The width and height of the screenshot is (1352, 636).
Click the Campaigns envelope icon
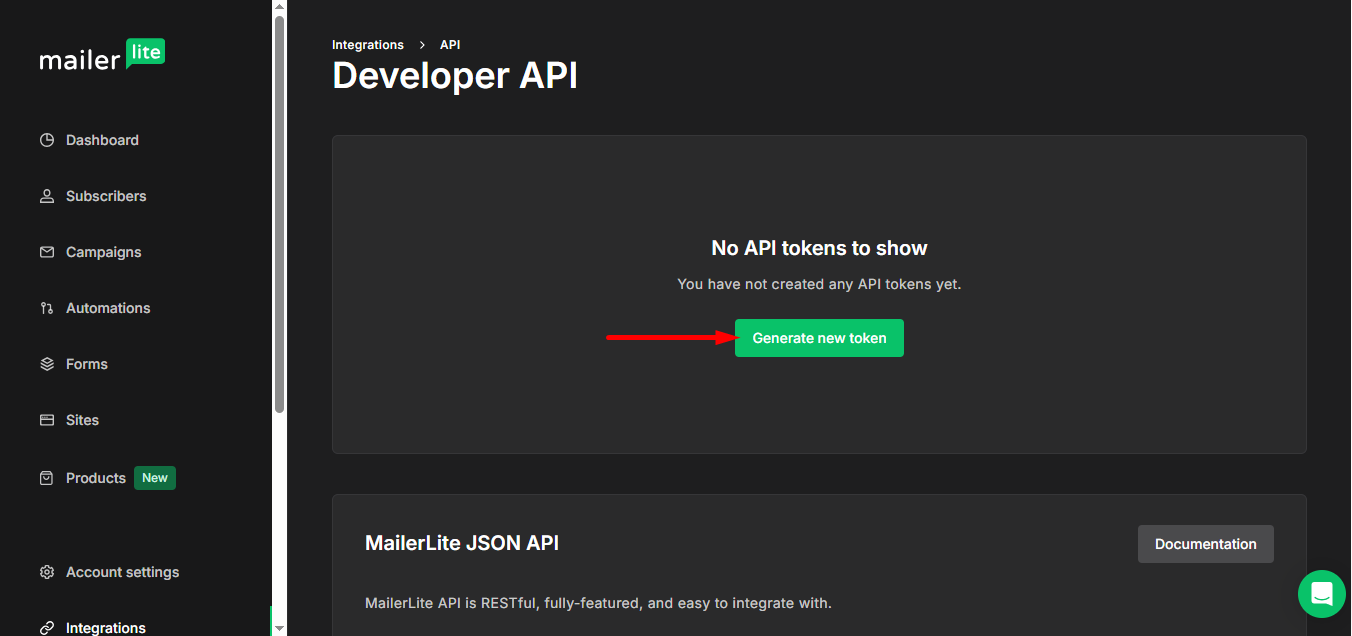pyautogui.click(x=47, y=252)
